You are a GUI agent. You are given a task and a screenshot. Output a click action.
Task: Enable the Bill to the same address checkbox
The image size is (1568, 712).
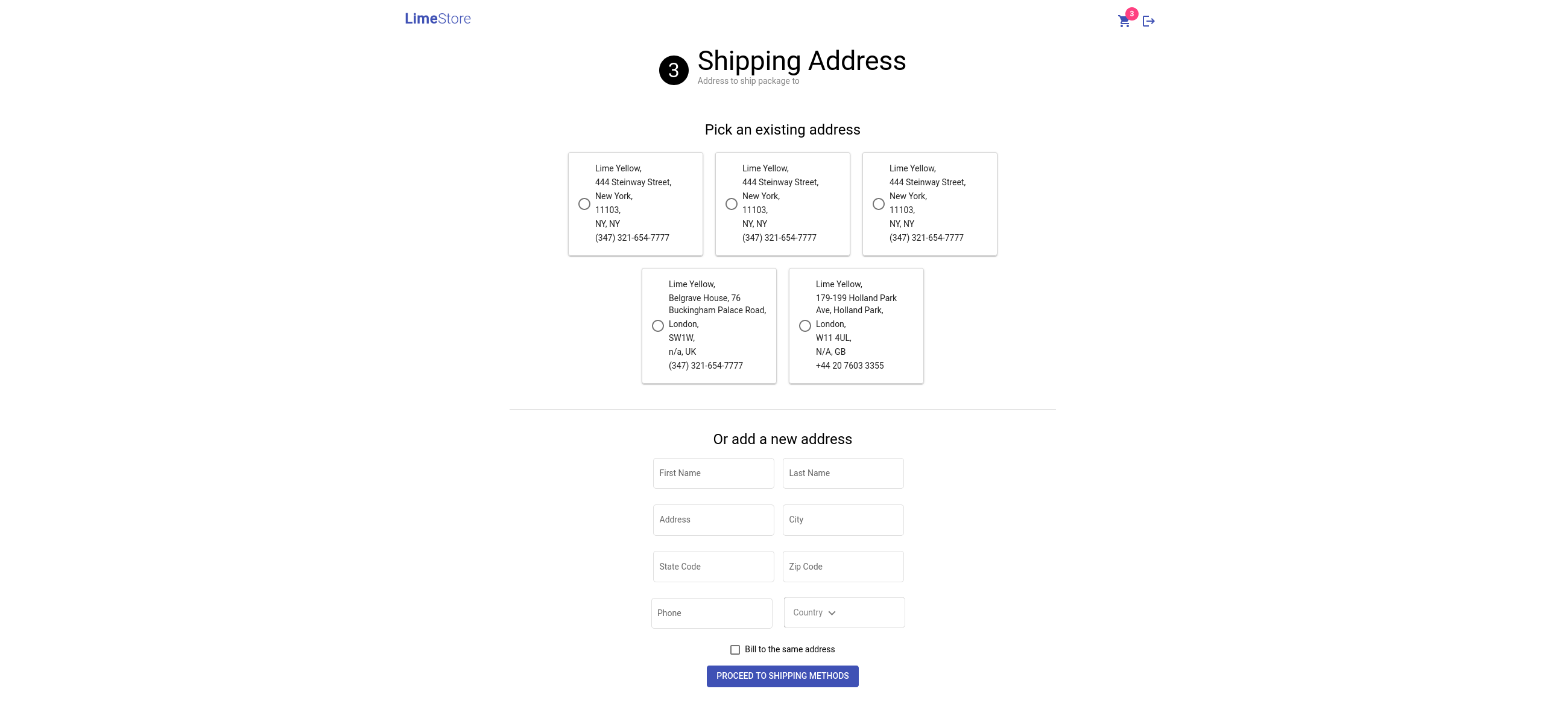coord(735,649)
